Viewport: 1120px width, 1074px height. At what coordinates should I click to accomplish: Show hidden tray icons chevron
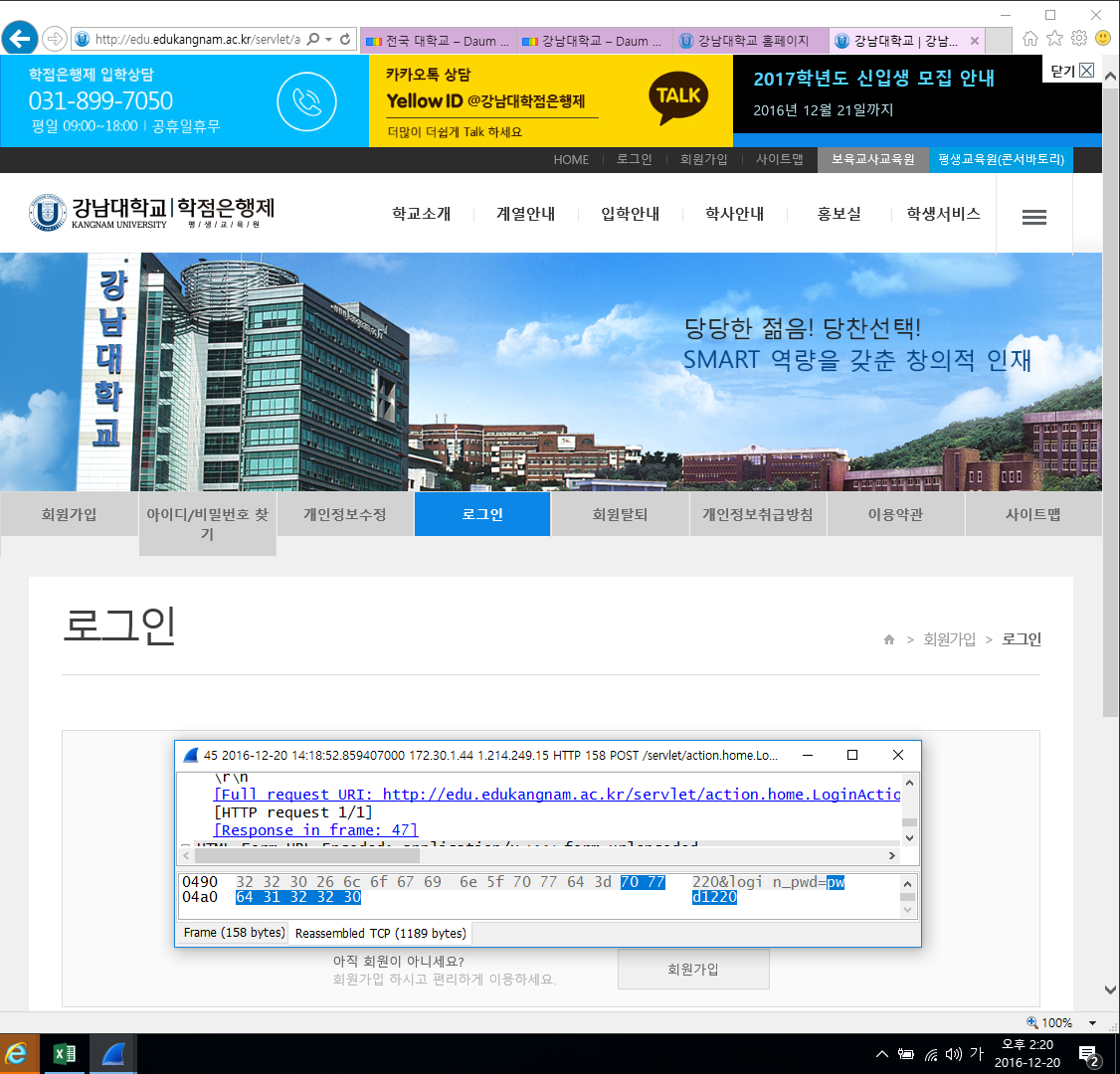tap(882, 1054)
